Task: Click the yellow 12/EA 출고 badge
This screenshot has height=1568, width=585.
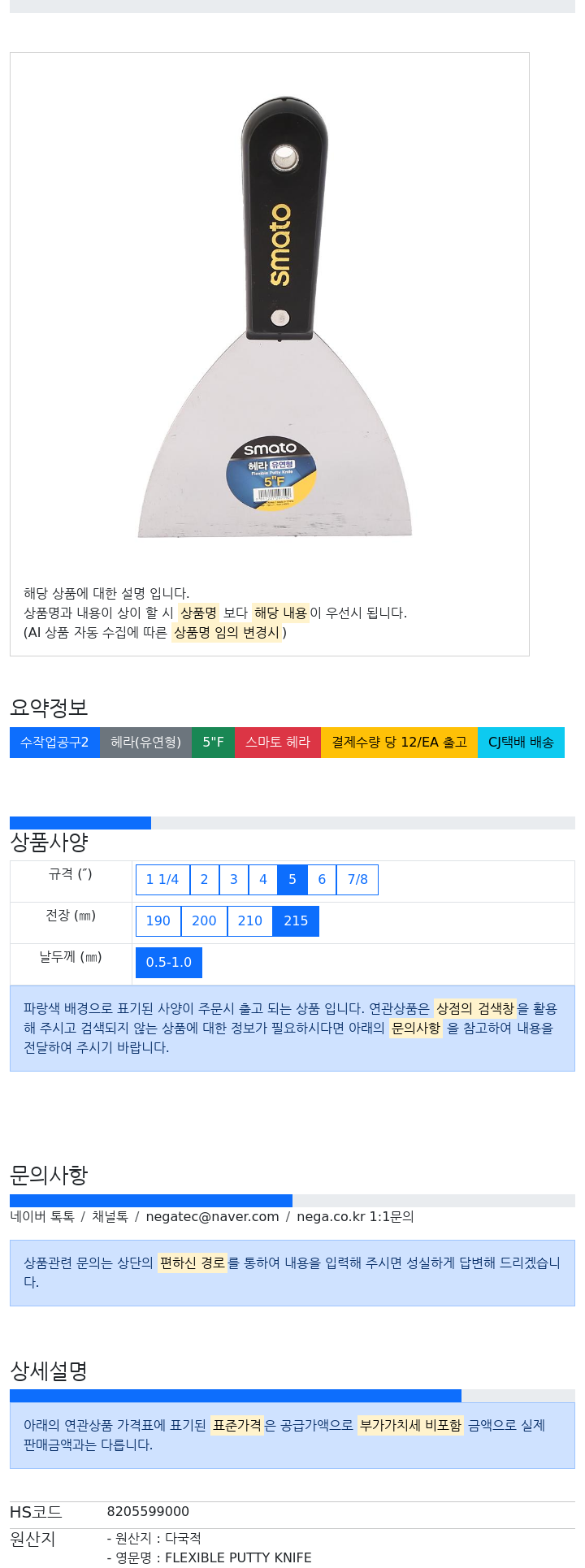Action: (399, 743)
